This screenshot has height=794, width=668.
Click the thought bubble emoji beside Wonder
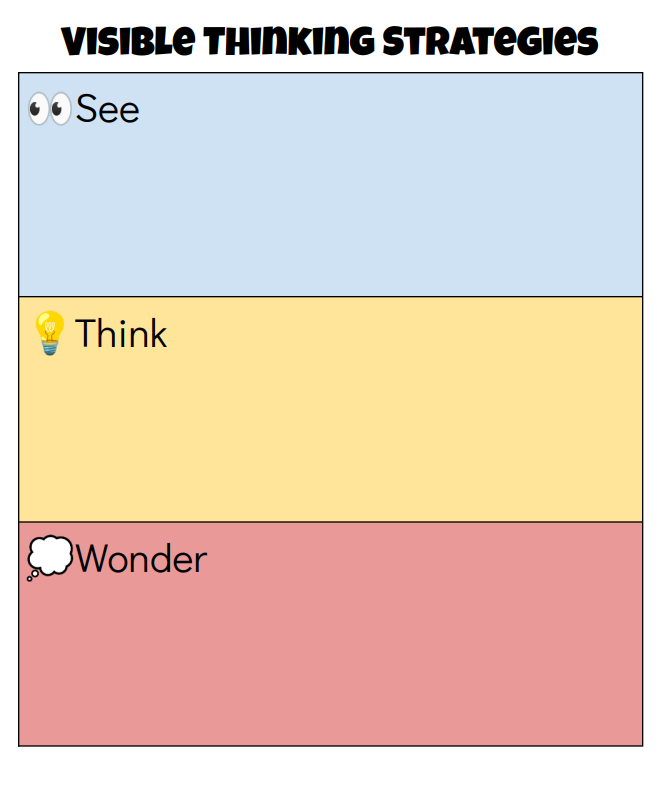pyautogui.click(x=49, y=558)
